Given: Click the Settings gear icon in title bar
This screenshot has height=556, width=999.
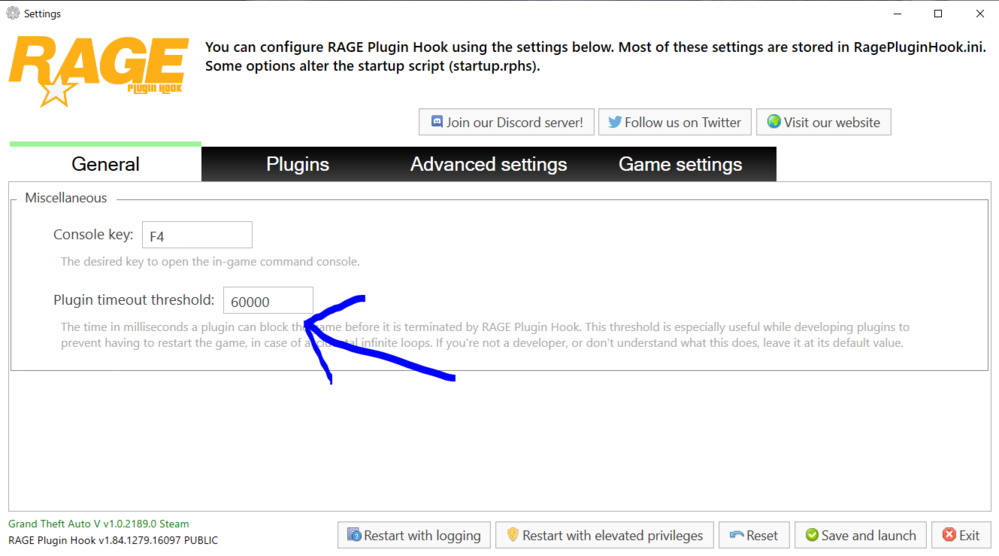Looking at the screenshot, I should [x=13, y=13].
